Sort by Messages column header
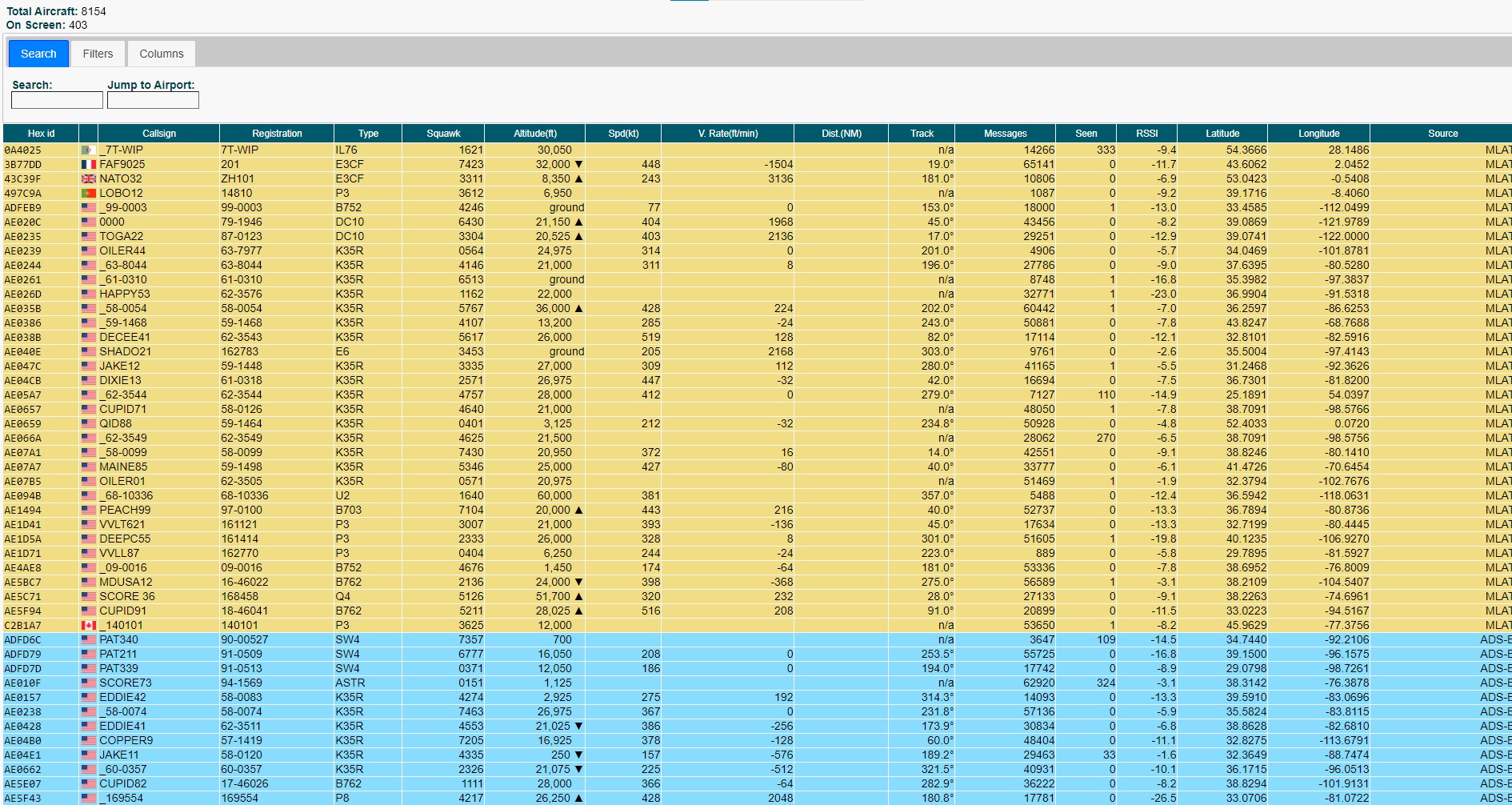This screenshot has width=1512, height=805. click(x=1006, y=134)
